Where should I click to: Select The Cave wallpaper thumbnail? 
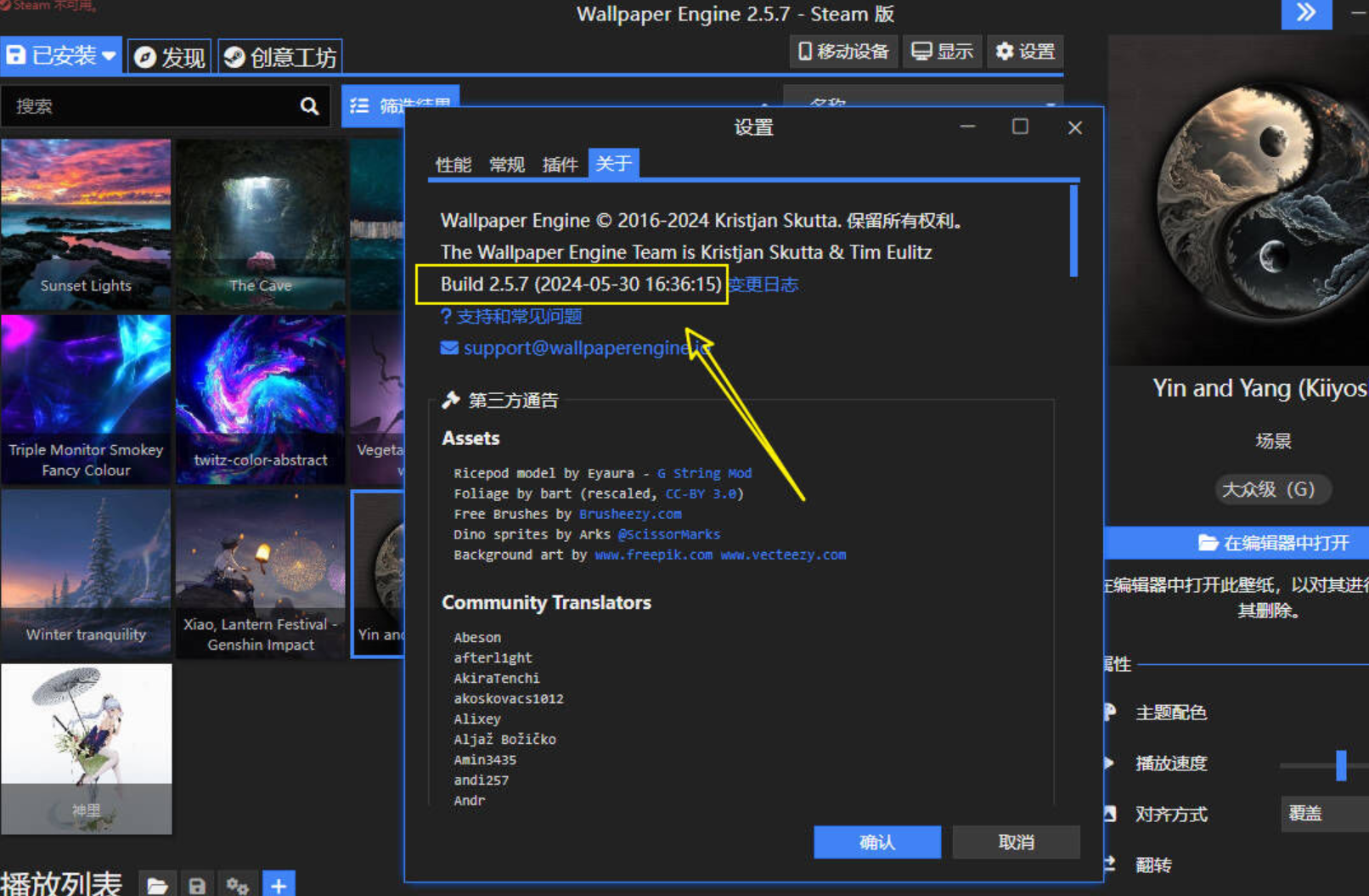point(261,224)
